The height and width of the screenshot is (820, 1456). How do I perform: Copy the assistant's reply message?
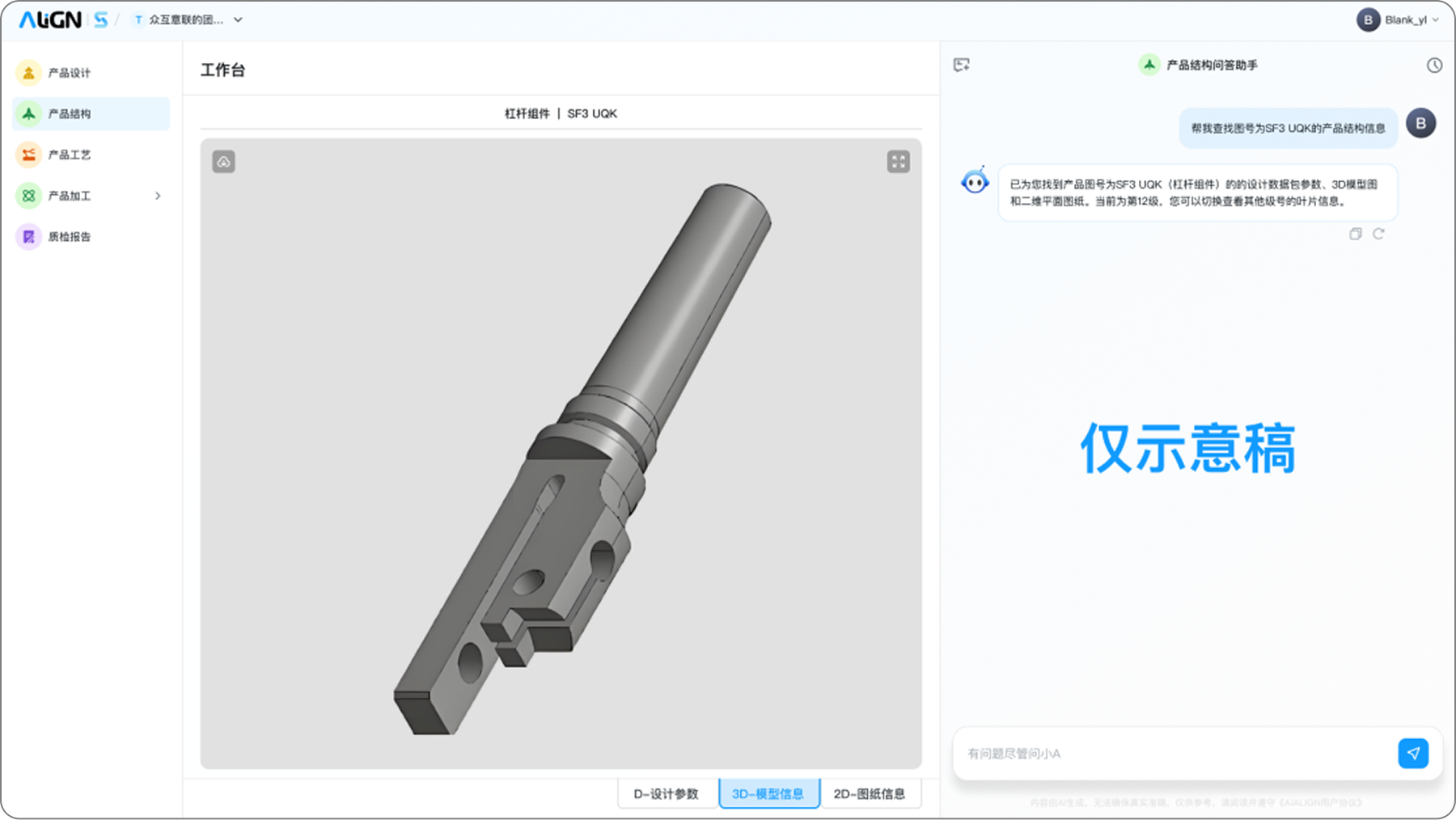[1356, 234]
